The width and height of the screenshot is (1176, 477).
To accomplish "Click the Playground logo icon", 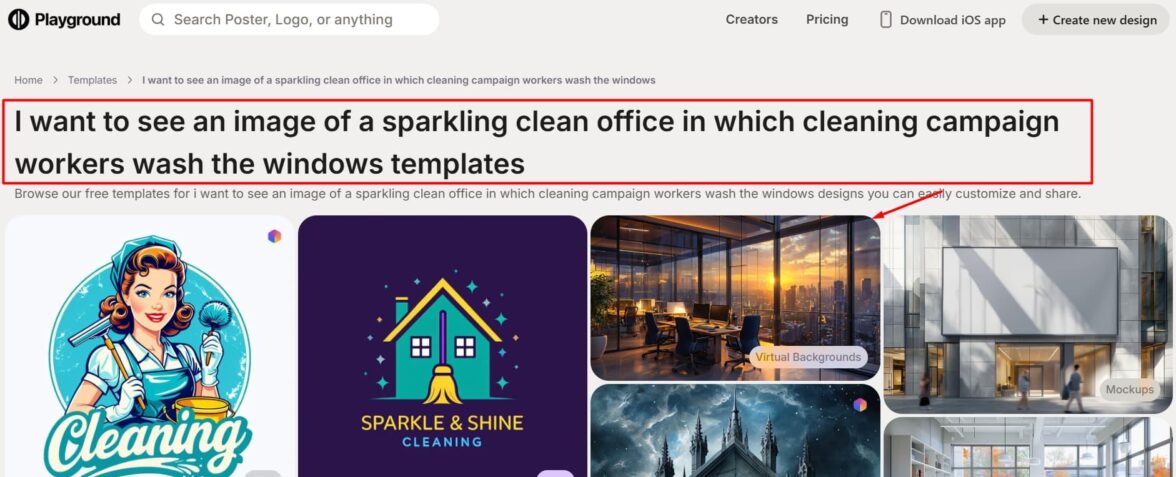I will (x=19, y=20).
